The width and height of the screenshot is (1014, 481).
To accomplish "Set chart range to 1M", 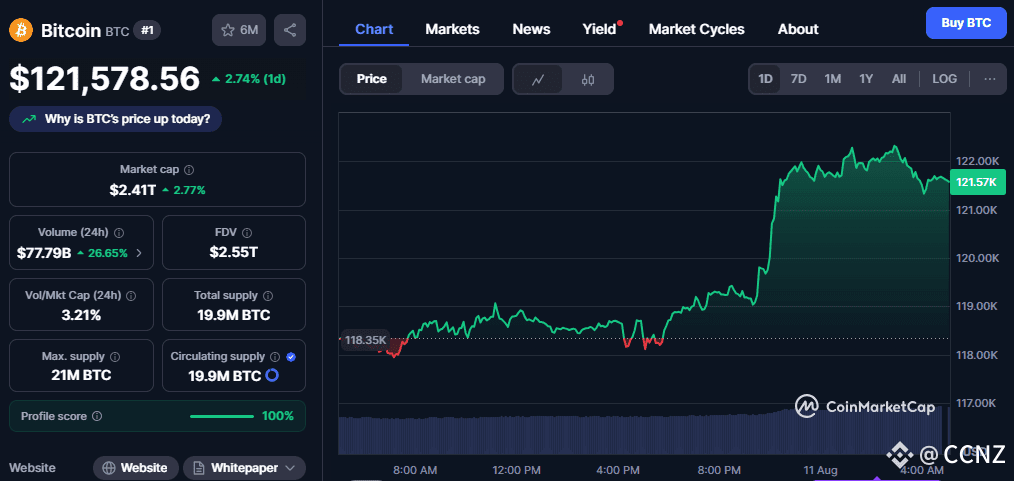I will point(832,79).
